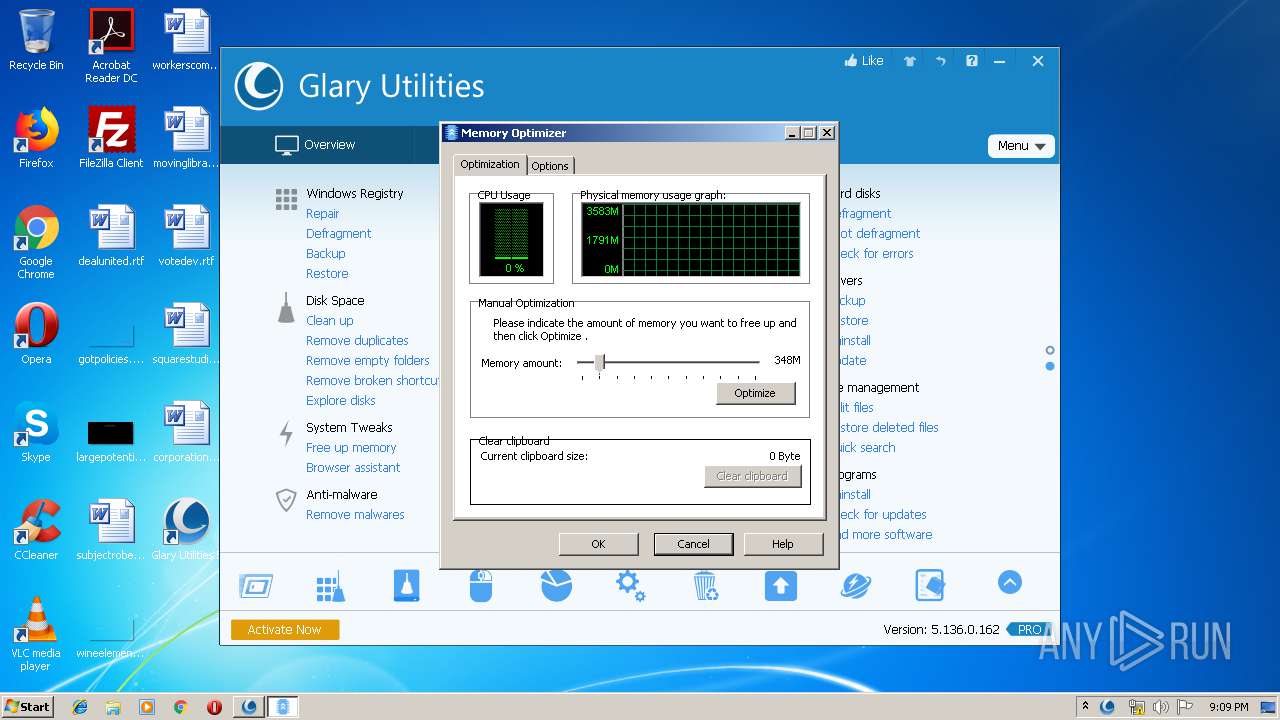
Task: Open Clean up under Disk Space
Action: [329, 320]
